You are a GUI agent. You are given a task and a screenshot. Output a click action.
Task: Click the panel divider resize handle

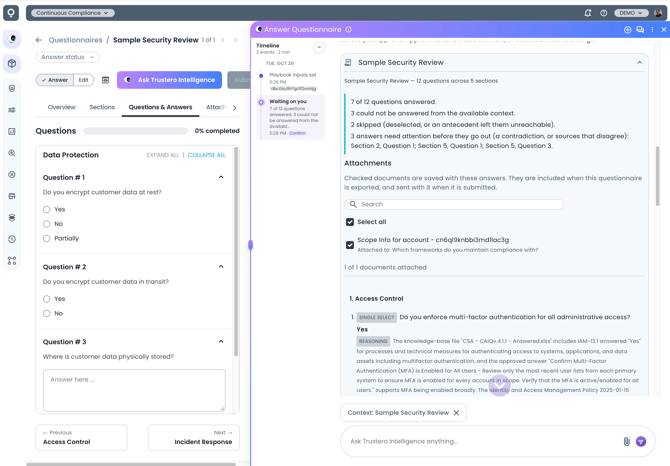pyautogui.click(x=250, y=245)
